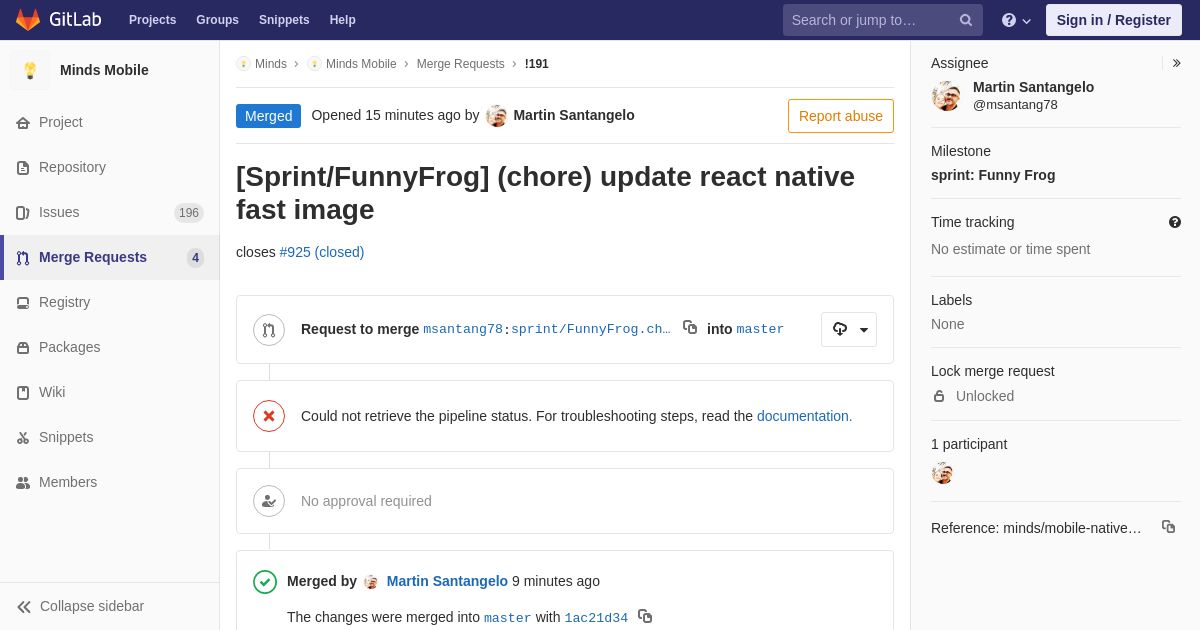Click the Minds Mobile project title
Viewport: 1200px width, 630px height.
[104, 70]
